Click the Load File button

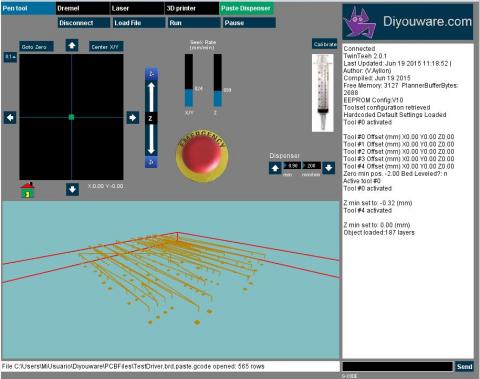[138, 23]
